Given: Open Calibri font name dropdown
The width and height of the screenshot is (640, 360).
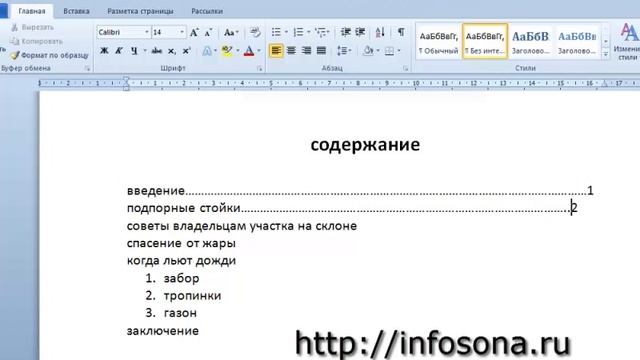Looking at the screenshot, I should tap(147, 32).
